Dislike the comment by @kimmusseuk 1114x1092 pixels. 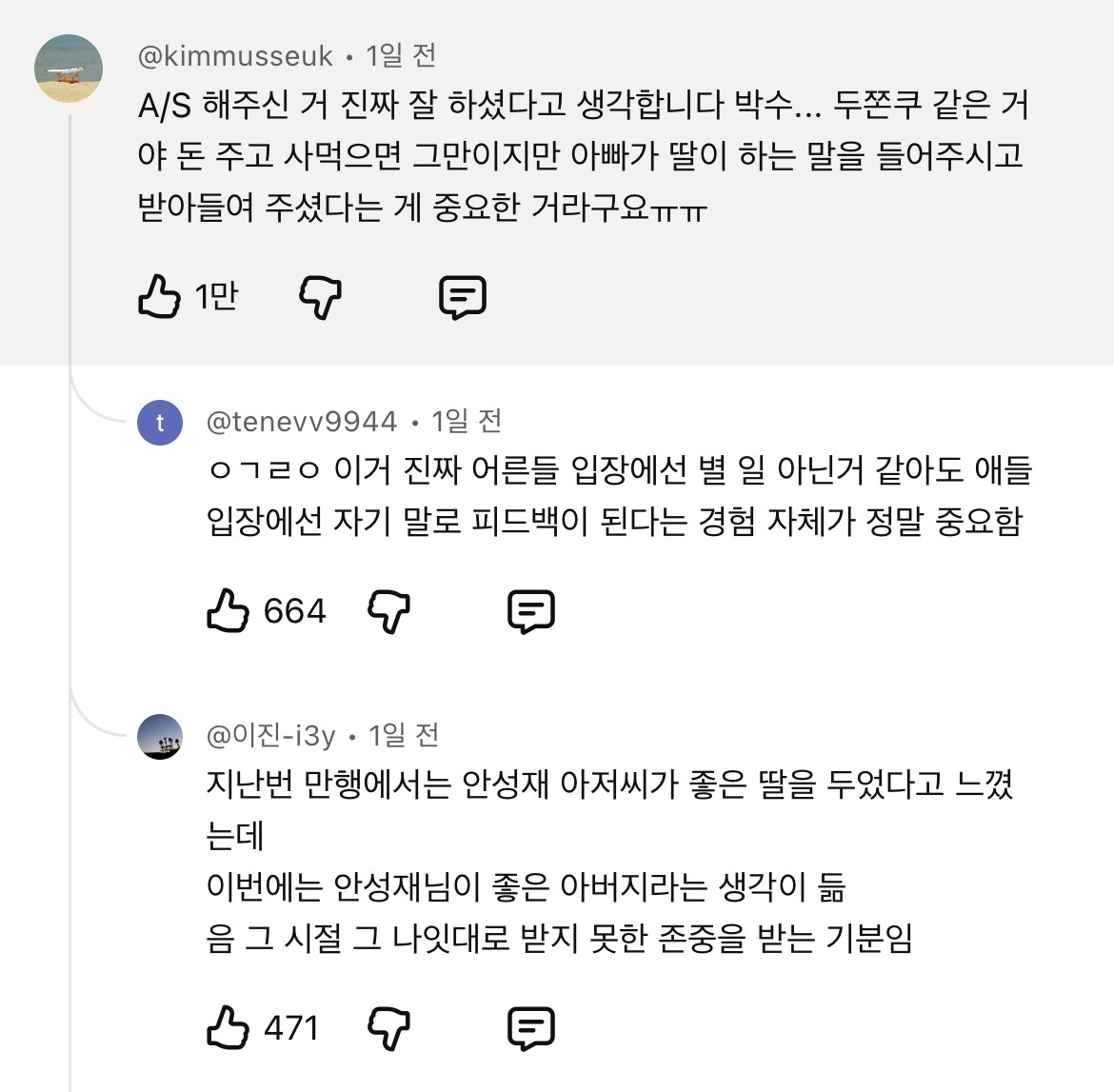pos(321,297)
